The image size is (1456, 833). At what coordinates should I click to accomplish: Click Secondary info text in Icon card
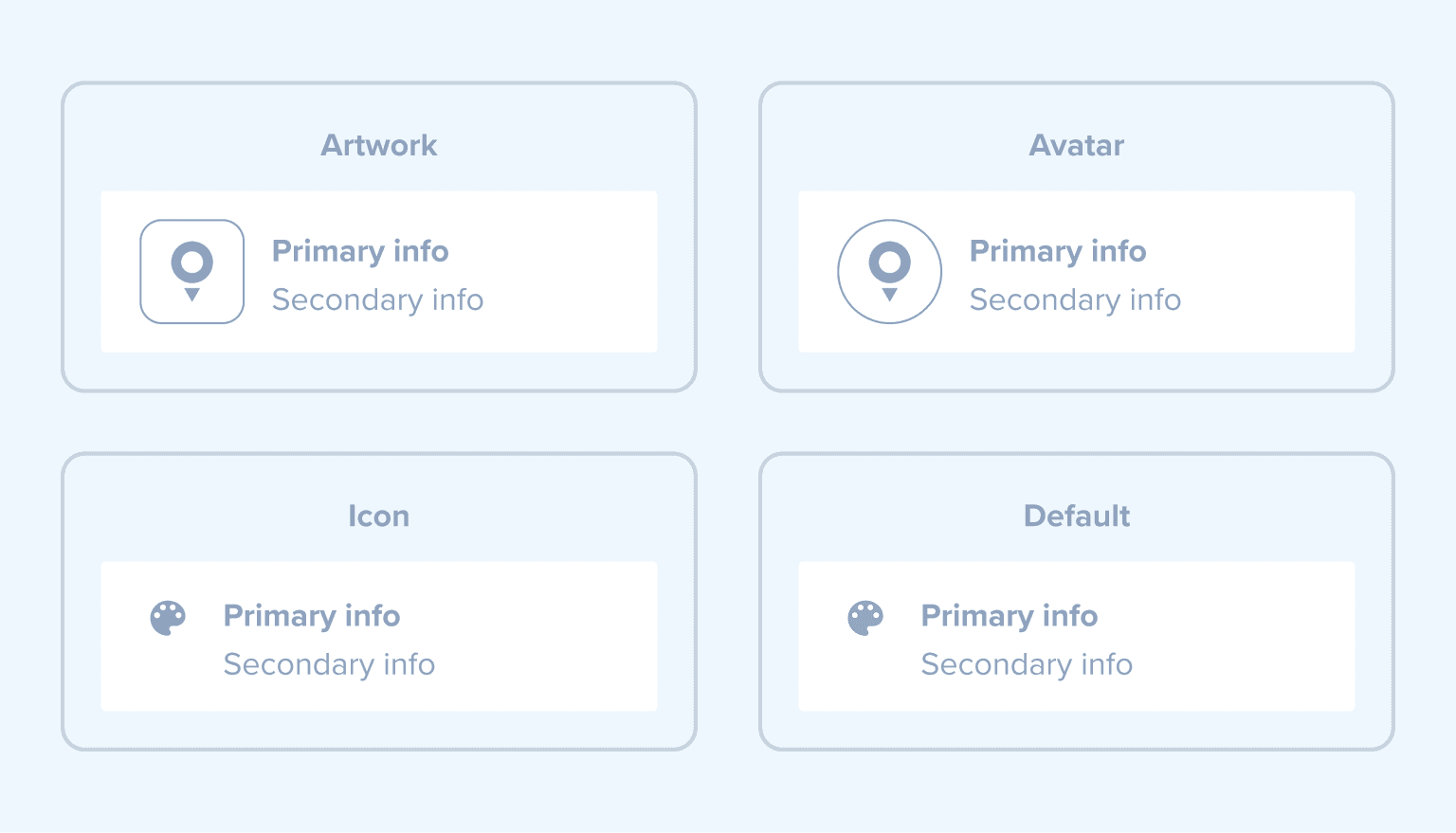coord(329,665)
